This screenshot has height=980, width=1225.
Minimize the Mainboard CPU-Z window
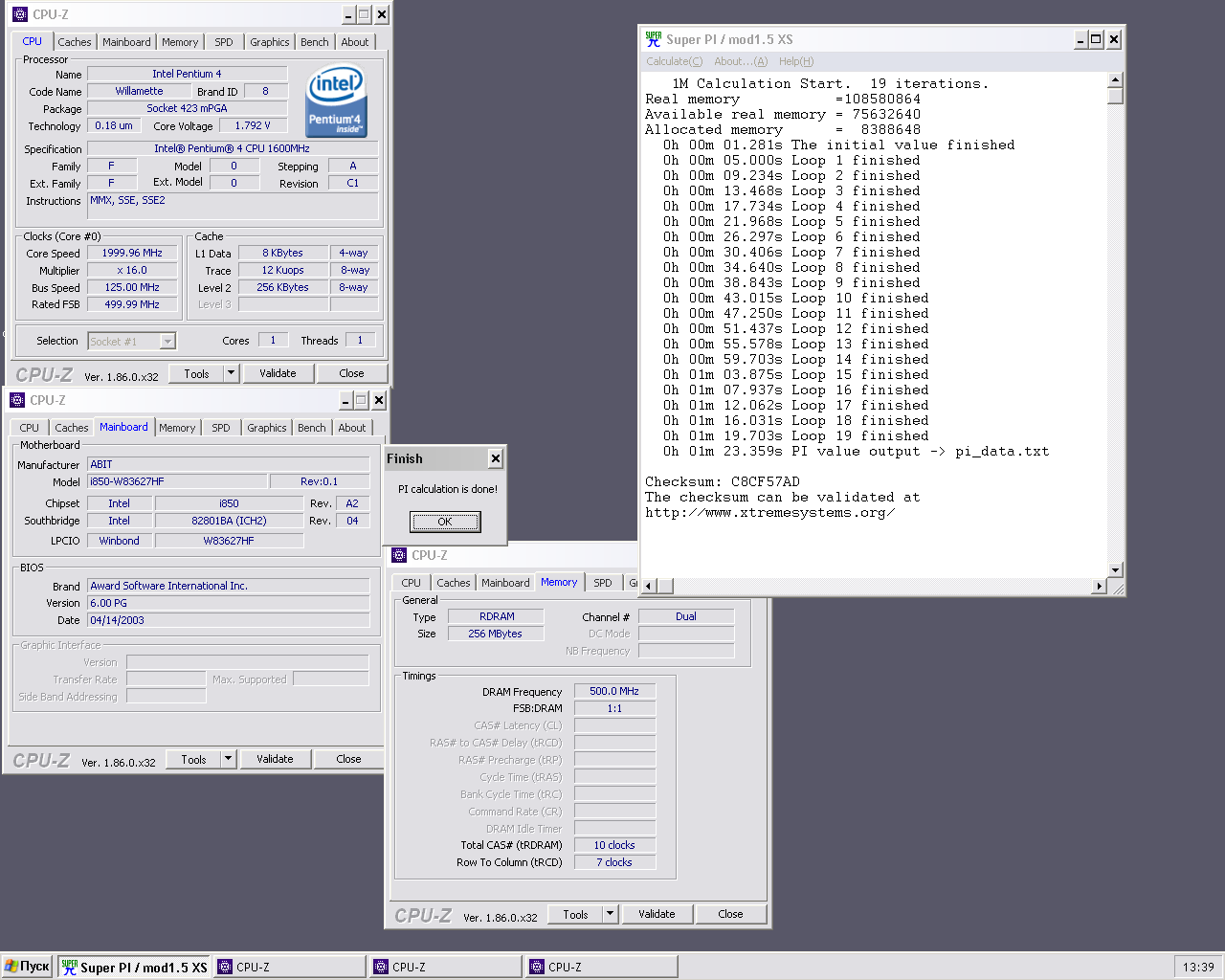coord(345,400)
